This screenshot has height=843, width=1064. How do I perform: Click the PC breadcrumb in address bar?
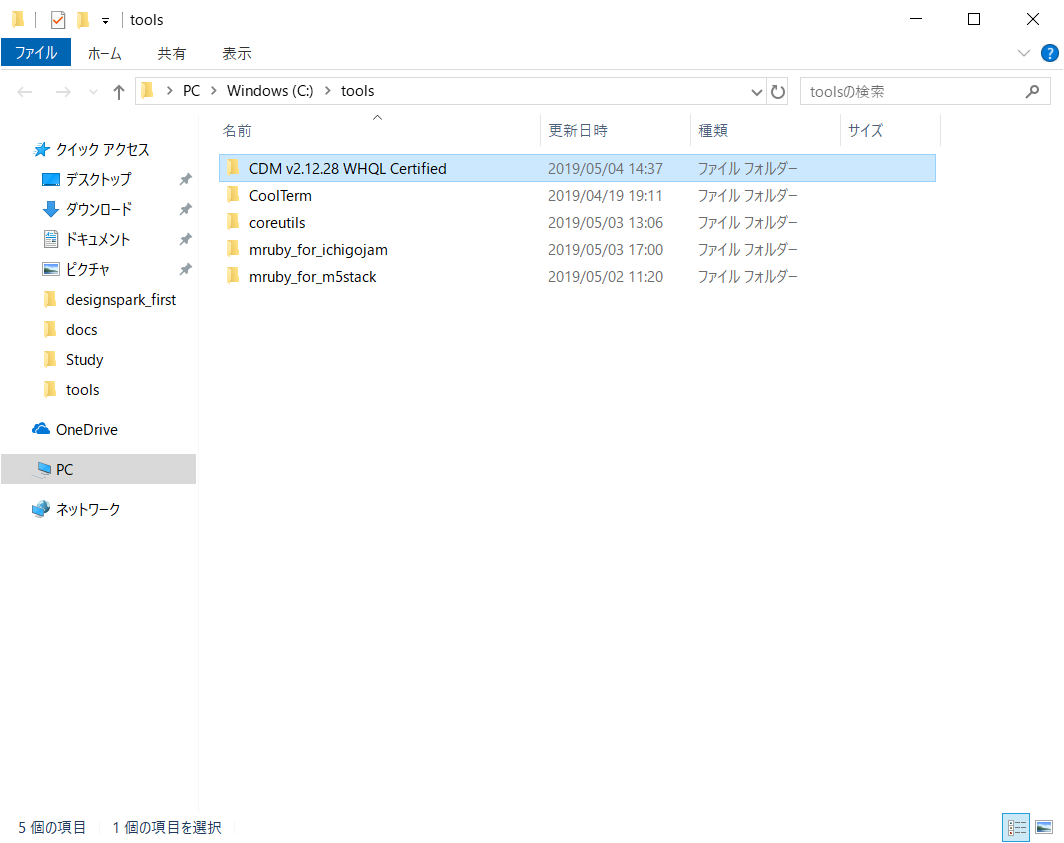tap(191, 91)
